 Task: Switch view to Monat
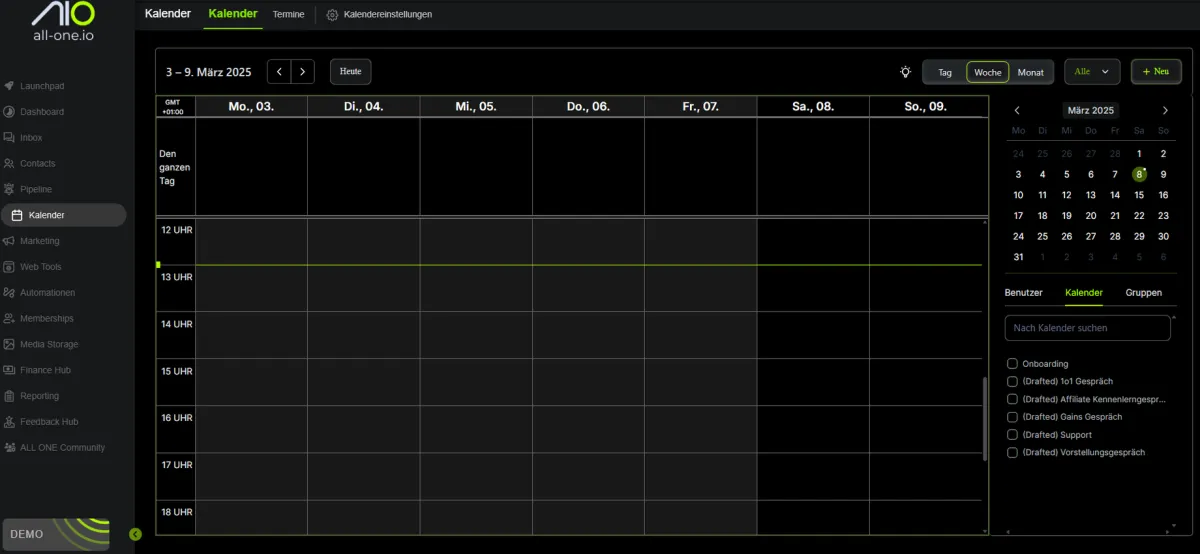1031,73
